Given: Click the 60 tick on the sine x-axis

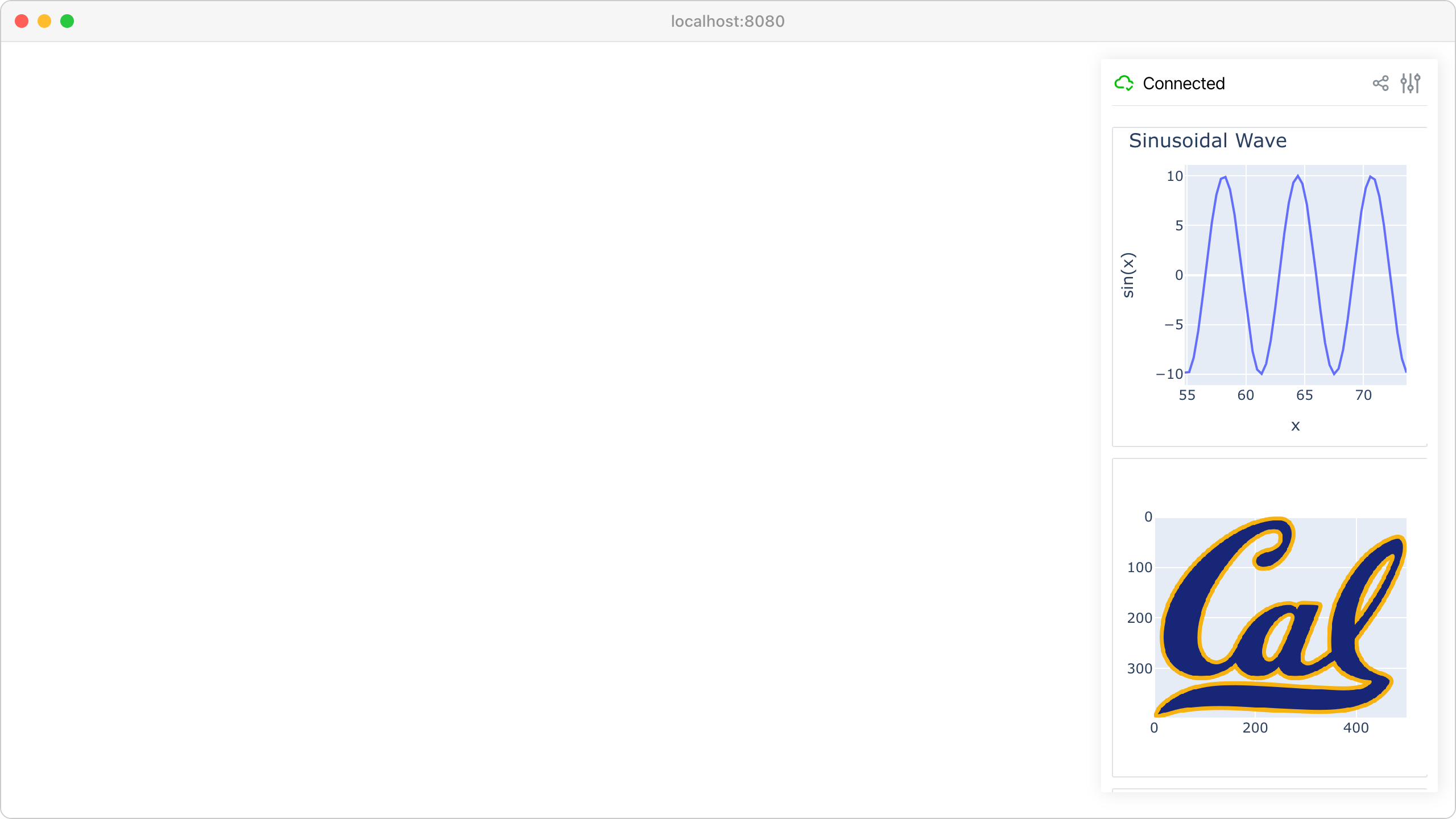Looking at the screenshot, I should point(1246,395).
